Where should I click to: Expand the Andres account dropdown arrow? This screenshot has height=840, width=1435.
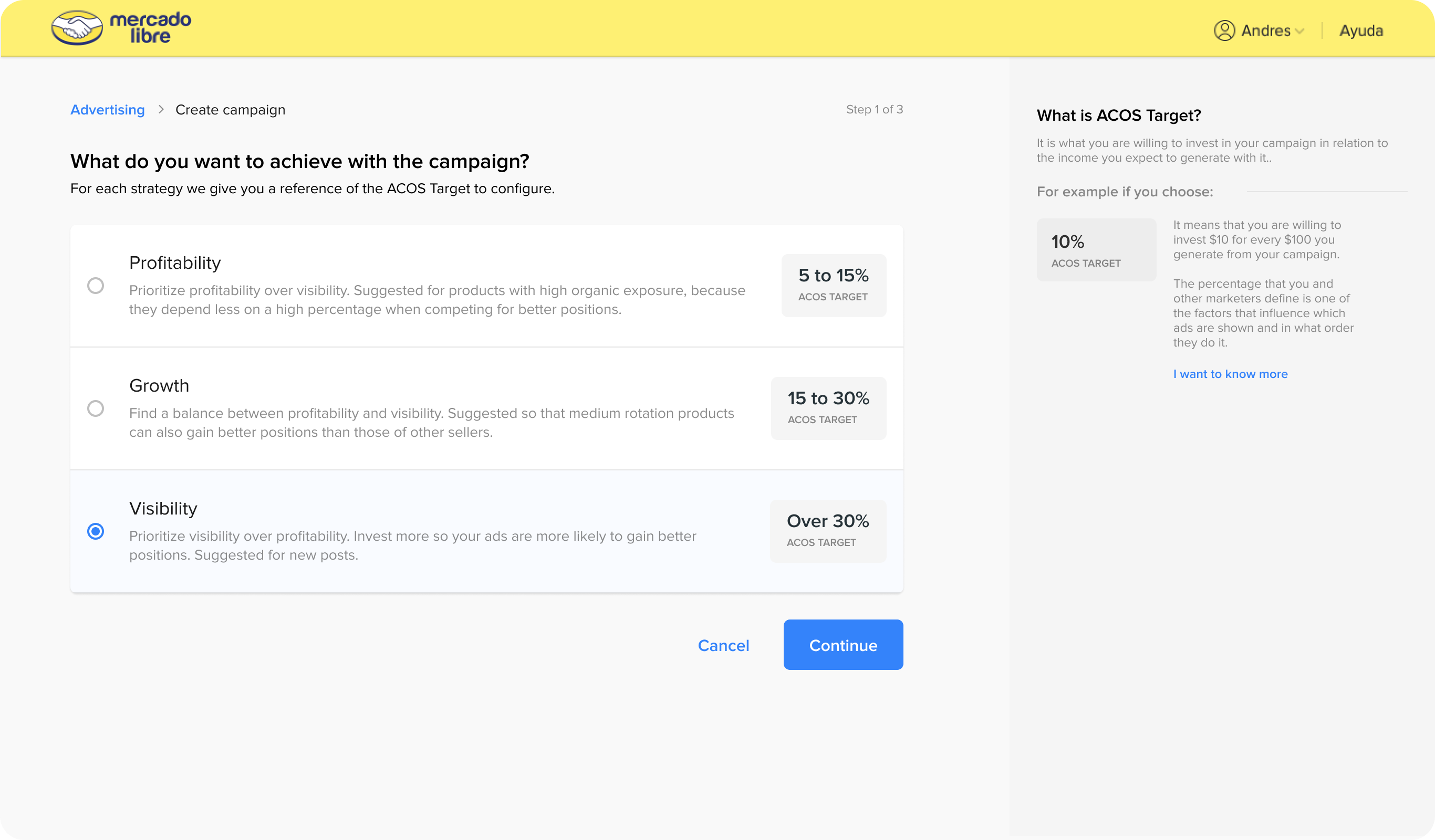pos(1299,31)
